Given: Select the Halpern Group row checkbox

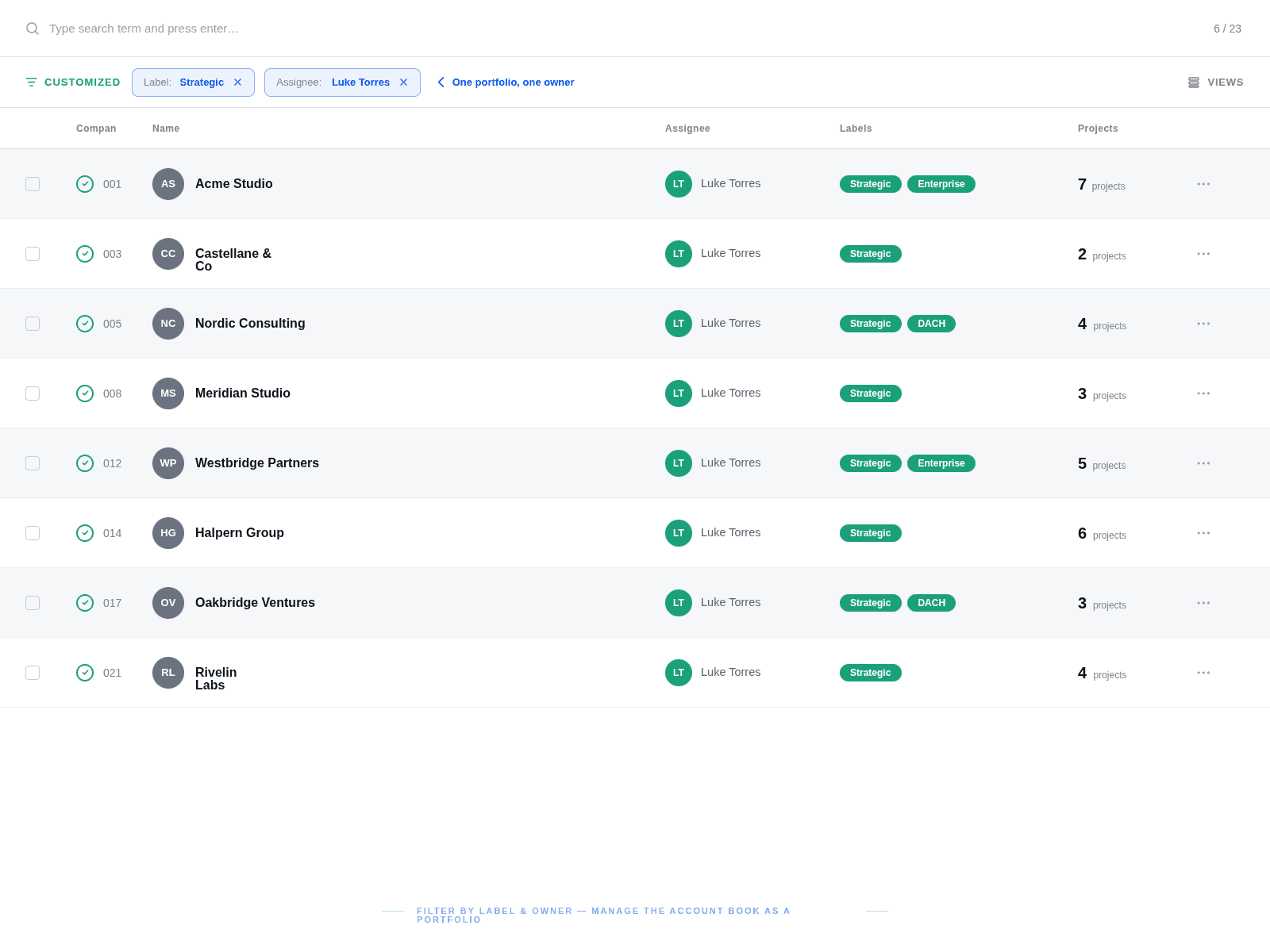Looking at the screenshot, I should 33,533.
